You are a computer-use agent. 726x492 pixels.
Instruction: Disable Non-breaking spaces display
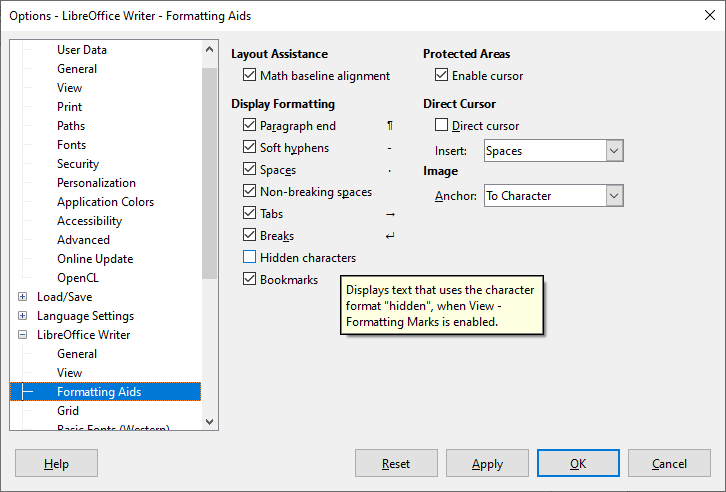coord(249,191)
